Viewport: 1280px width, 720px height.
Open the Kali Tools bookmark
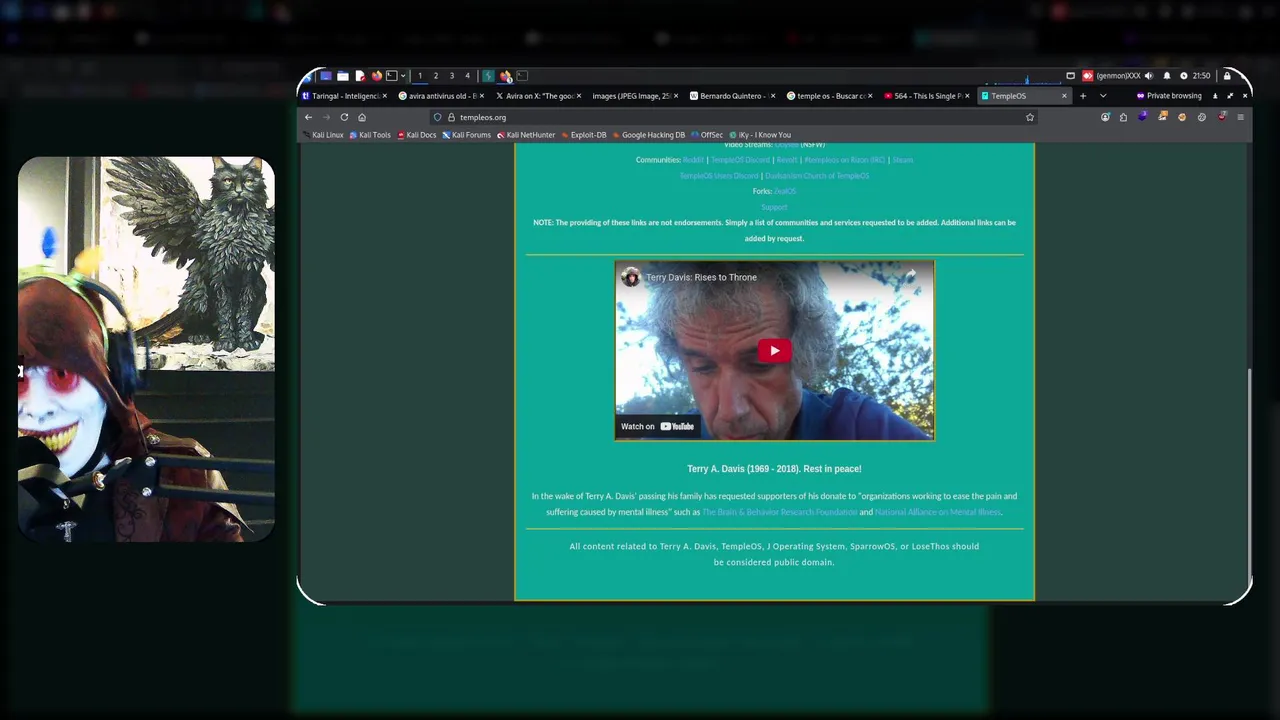(370, 135)
